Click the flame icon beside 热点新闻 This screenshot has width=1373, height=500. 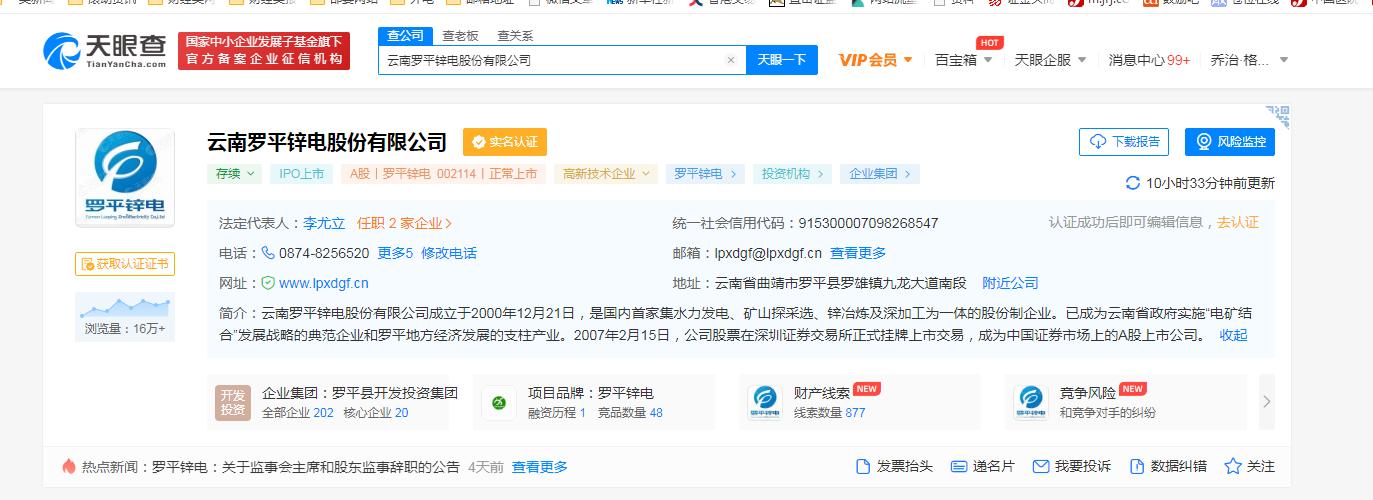pyautogui.click(x=69, y=466)
